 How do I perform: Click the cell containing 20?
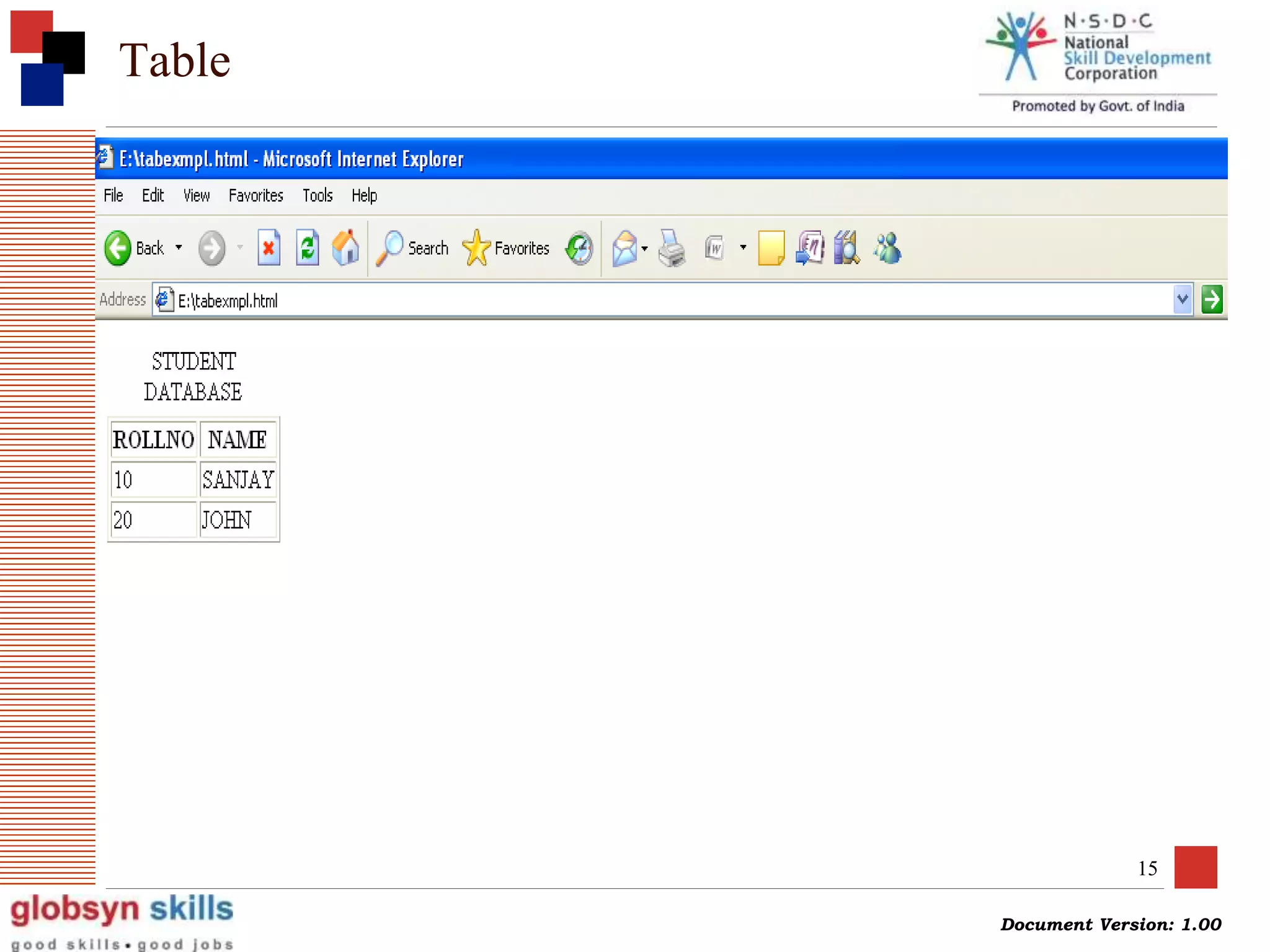click(153, 519)
